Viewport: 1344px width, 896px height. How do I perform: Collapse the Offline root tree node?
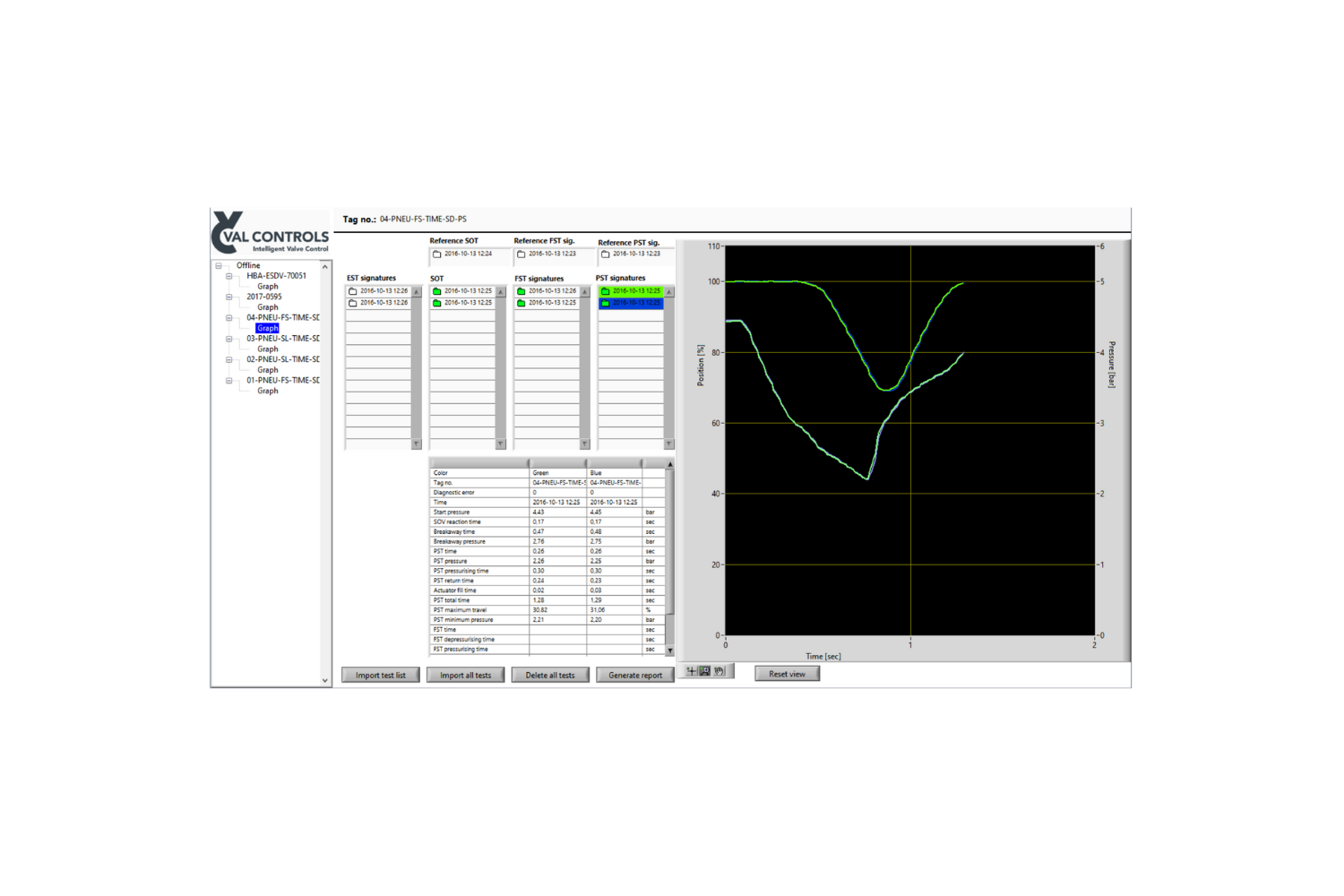219,266
